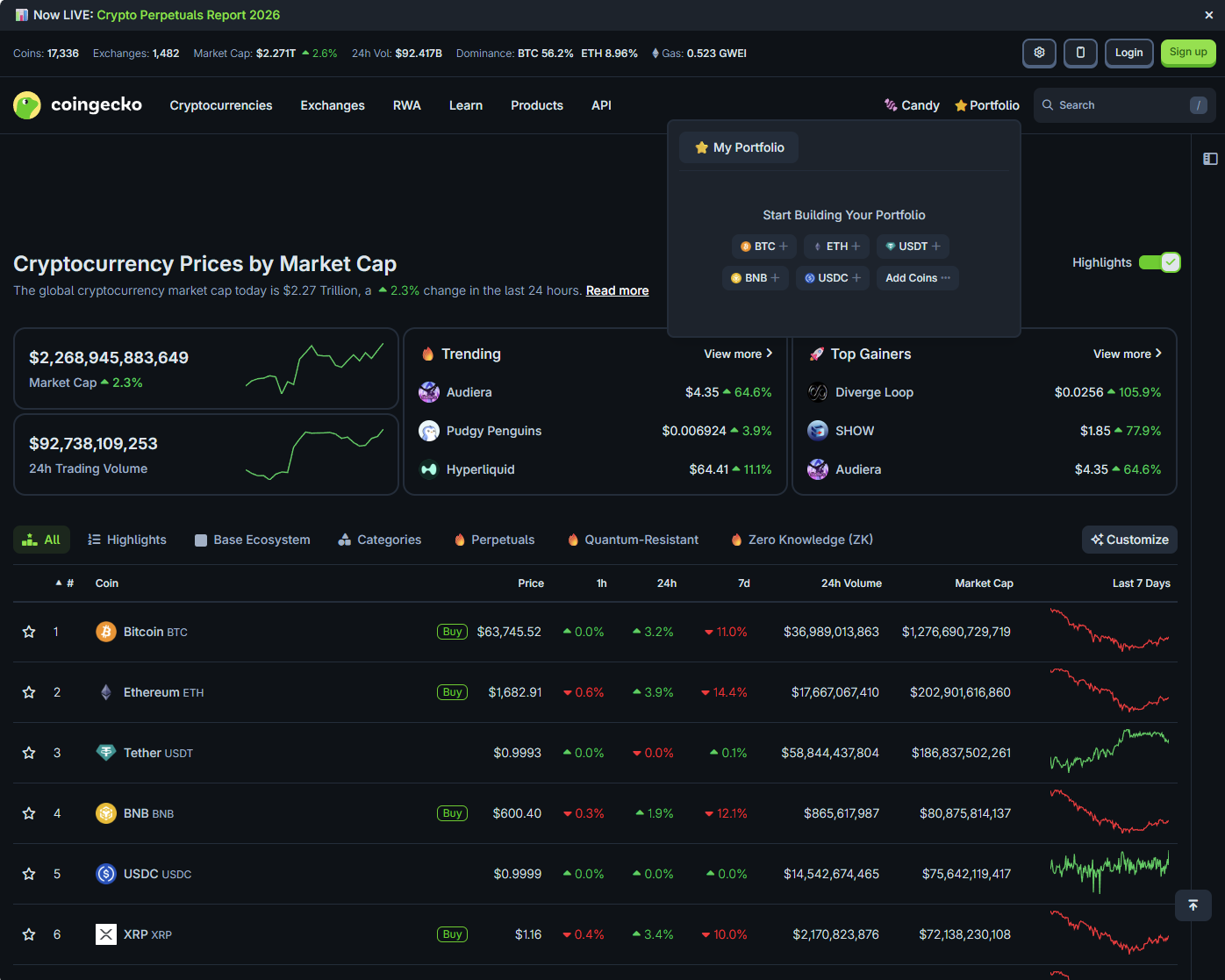Sort by the 24h Volume column header
1225x980 pixels.
(851, 583)
